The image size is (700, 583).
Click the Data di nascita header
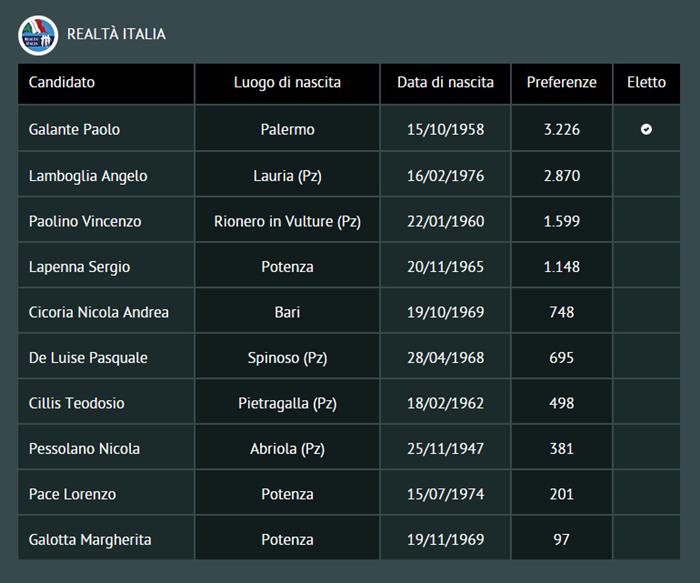(x=445, y=83)
